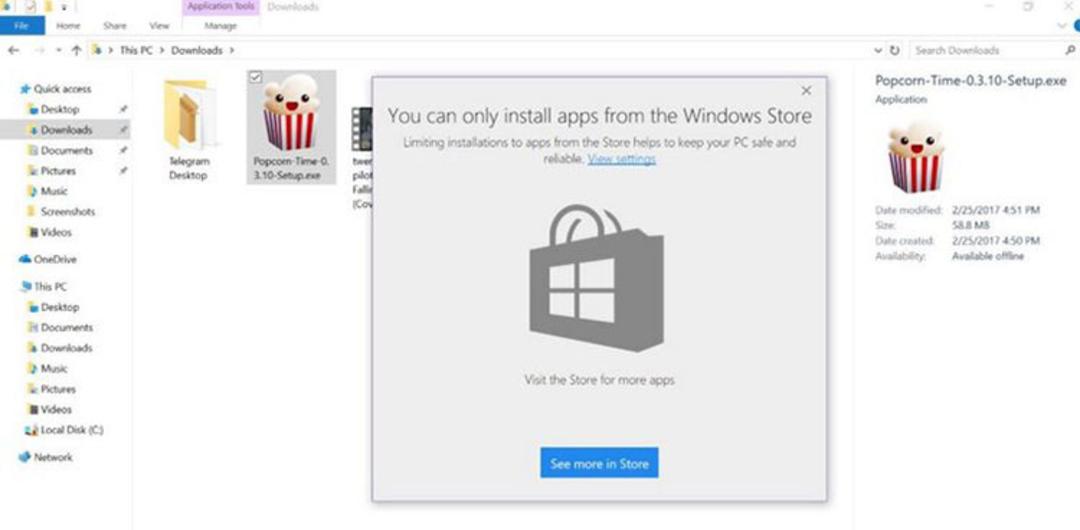Click the quick access toolbar properties icon
Viewport: 1080px width, 530px height.
click(31, 6)
